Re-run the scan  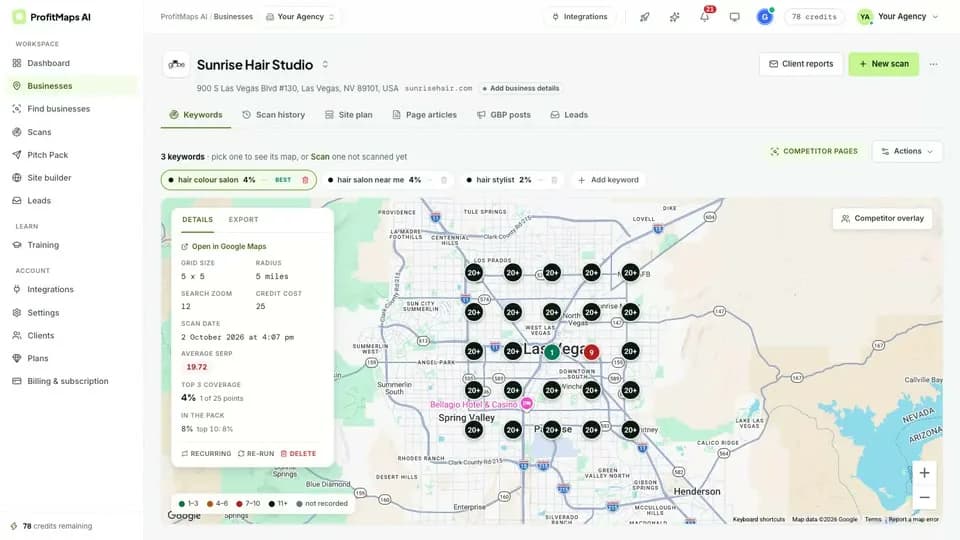click(256, 454)
